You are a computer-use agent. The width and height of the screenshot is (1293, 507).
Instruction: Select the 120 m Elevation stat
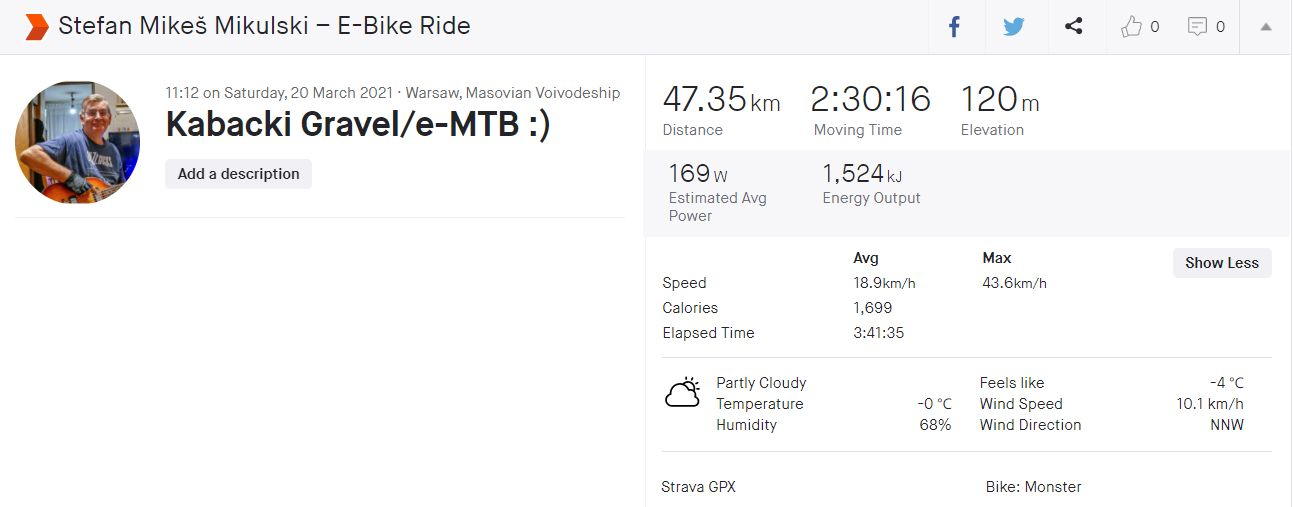pyautogui.click(x=1000, y=100)
